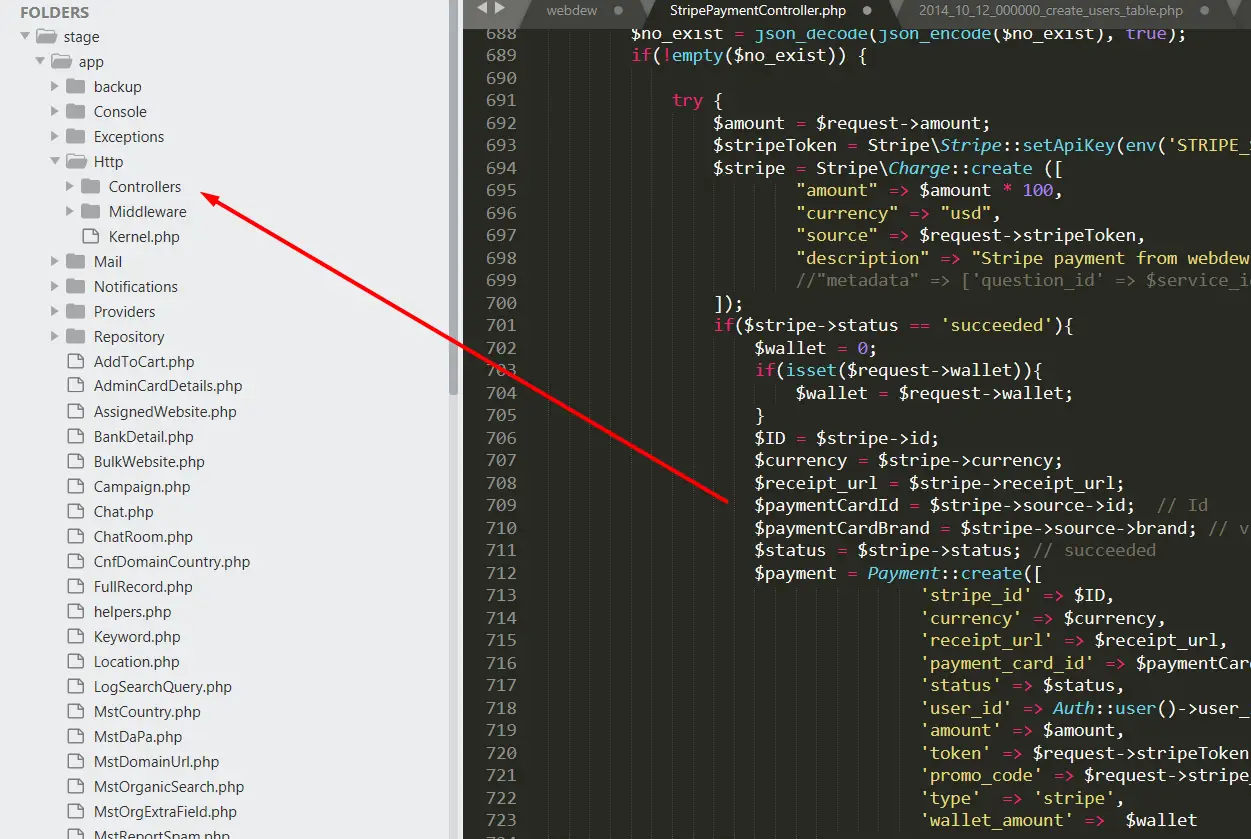Image resolution: width=1251 pixels, height=839 pixels.
Task: Expand the Providers folder arrow
Action: coord(55,312)
